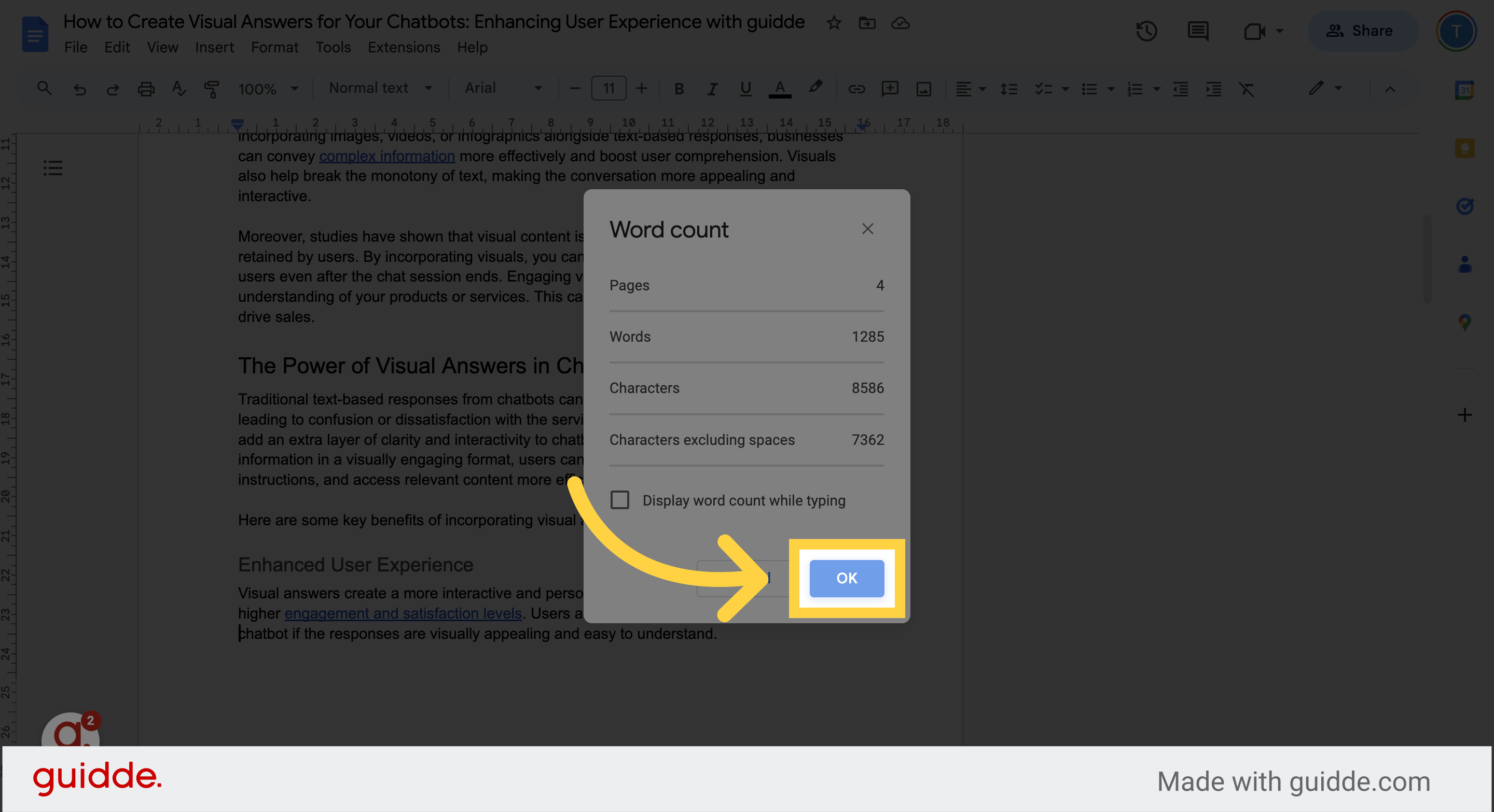Toggle bold formatting
Screen dimensions: 1494x812
pyautogui.click(x=679, y=89)
